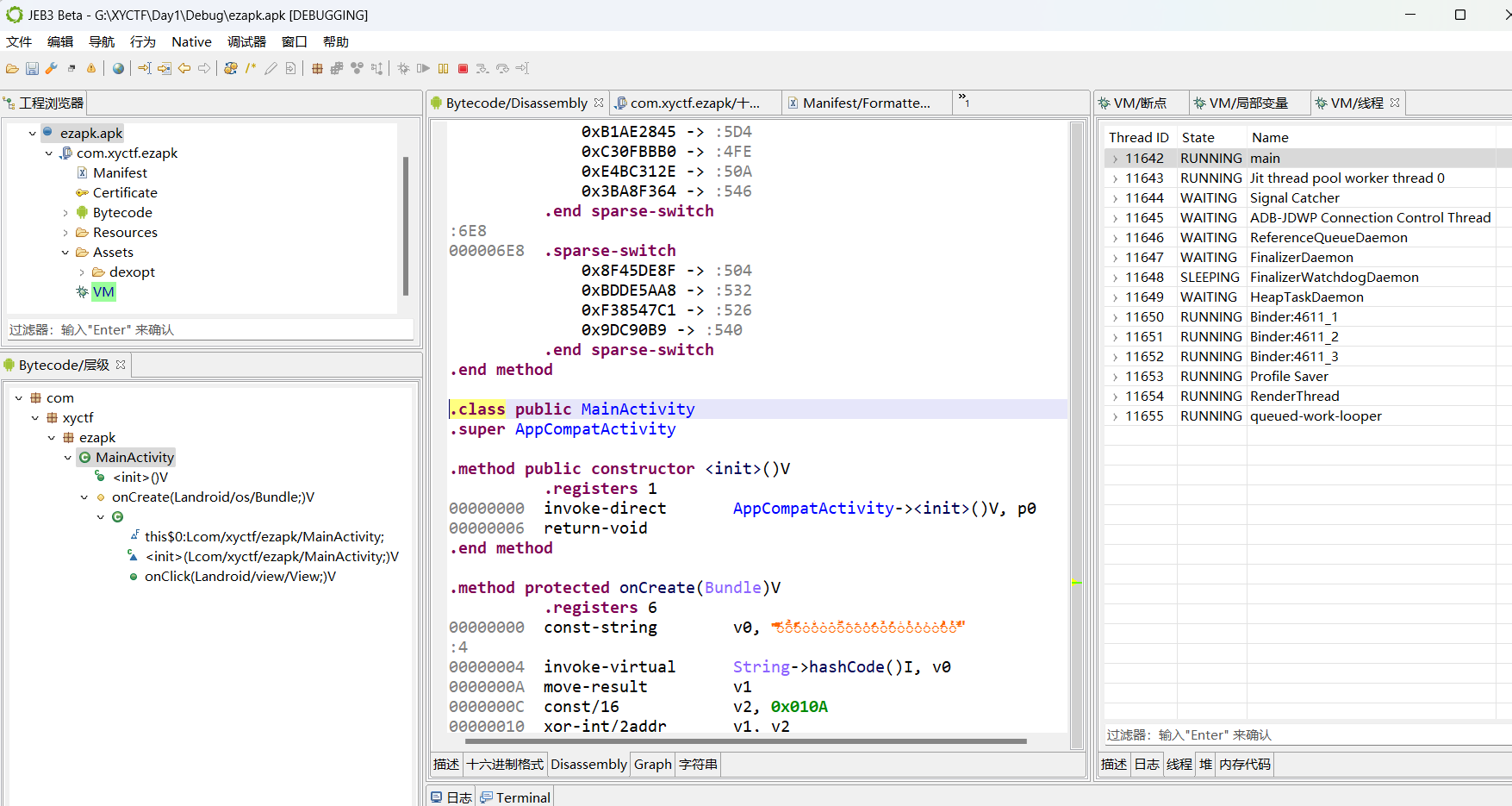The image size is (1512, 806).
Task: Open the Terminal tab
Action: (514, 797)
